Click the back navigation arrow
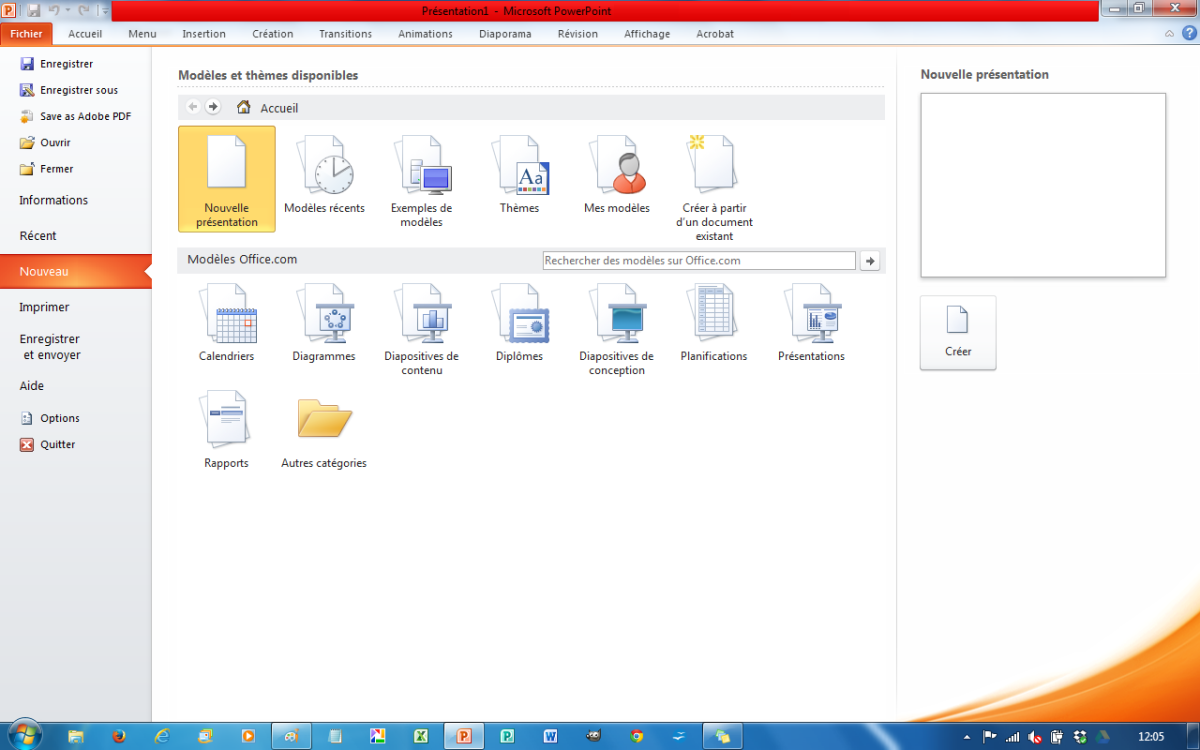1200x750 pixels. coord(193,107)
